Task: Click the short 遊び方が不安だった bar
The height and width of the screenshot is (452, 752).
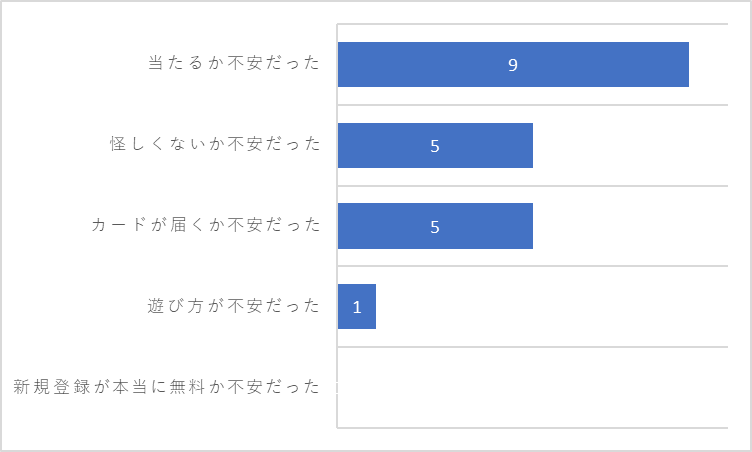Action: point(357,307)
